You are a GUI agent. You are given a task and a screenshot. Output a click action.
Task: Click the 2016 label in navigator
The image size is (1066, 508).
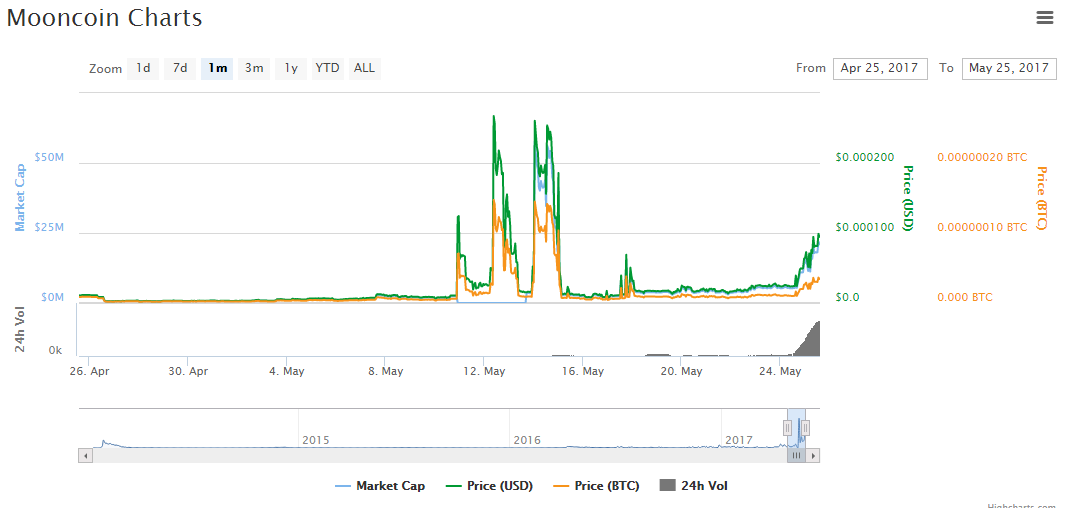527,440
